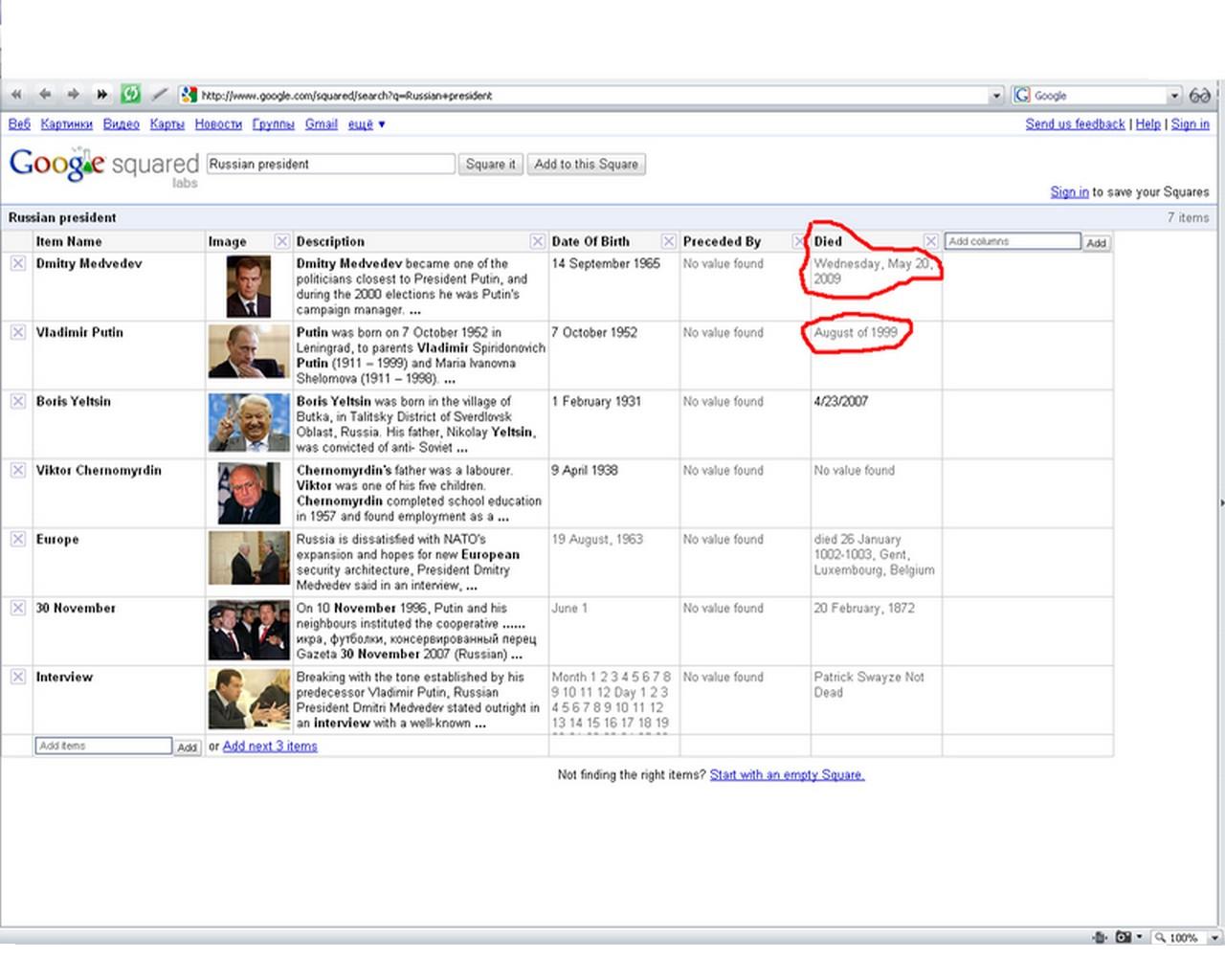
Task: Open the Группы link
Action: pos(274,124)
